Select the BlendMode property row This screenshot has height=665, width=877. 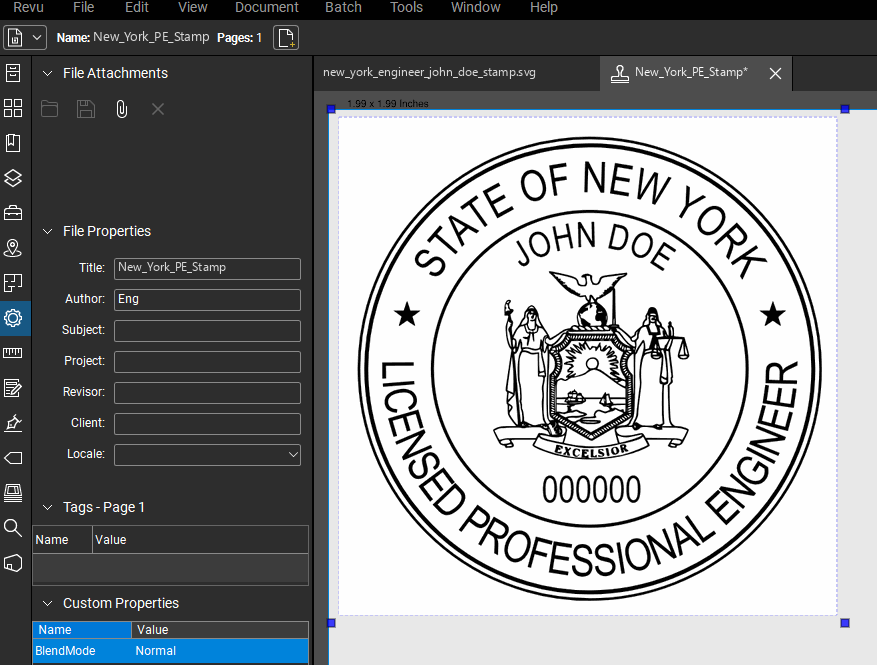pyautogui.click(x=171, y=651)
